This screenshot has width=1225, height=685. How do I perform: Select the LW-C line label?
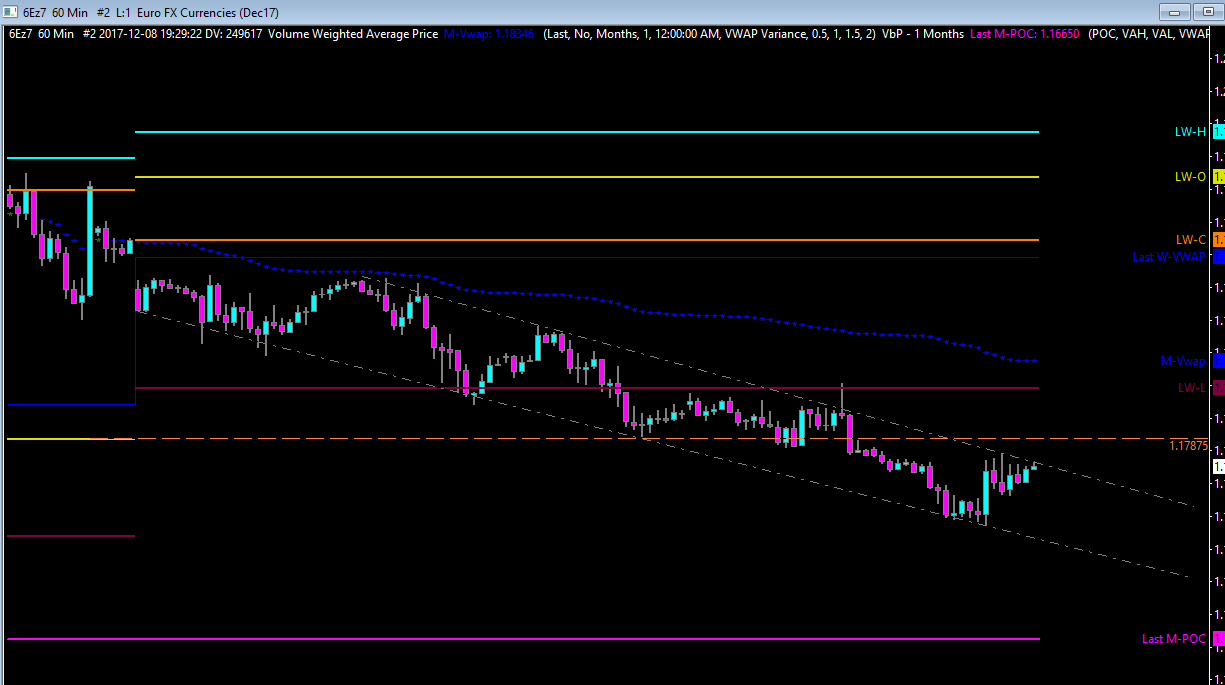(x=1191, y=240)
